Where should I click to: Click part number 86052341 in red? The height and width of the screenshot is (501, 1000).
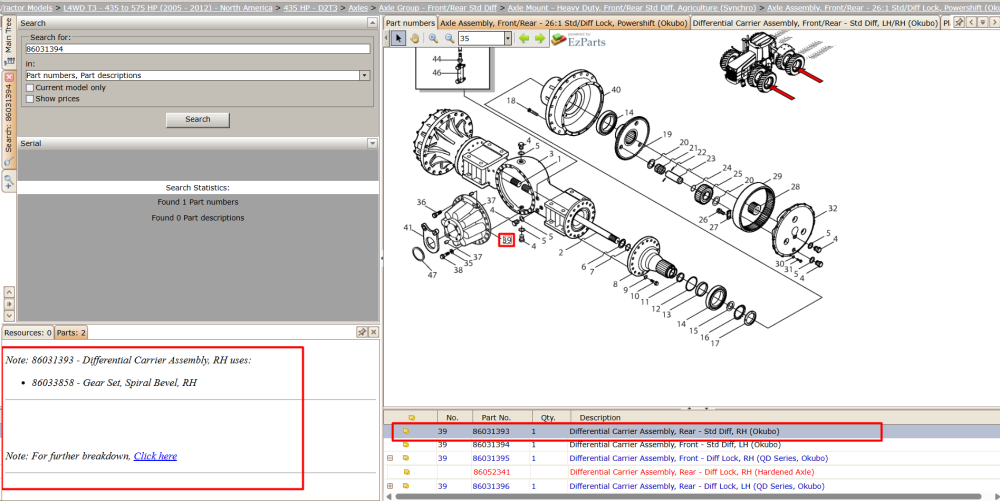click(x=491, y=472)
